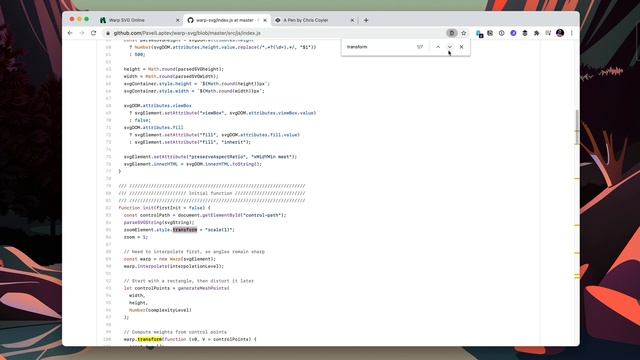The image size is (640, 360).
Task: Open the dark bucket-shaped extension icon
Action: click(525, 33)
